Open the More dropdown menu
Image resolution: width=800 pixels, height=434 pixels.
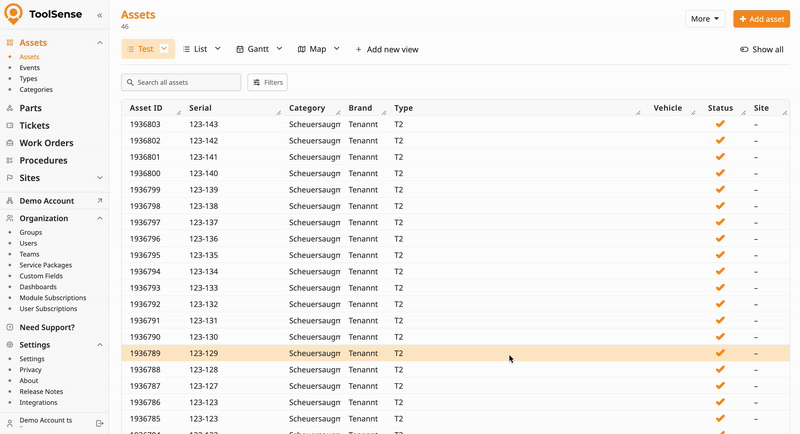click(705, 19)
